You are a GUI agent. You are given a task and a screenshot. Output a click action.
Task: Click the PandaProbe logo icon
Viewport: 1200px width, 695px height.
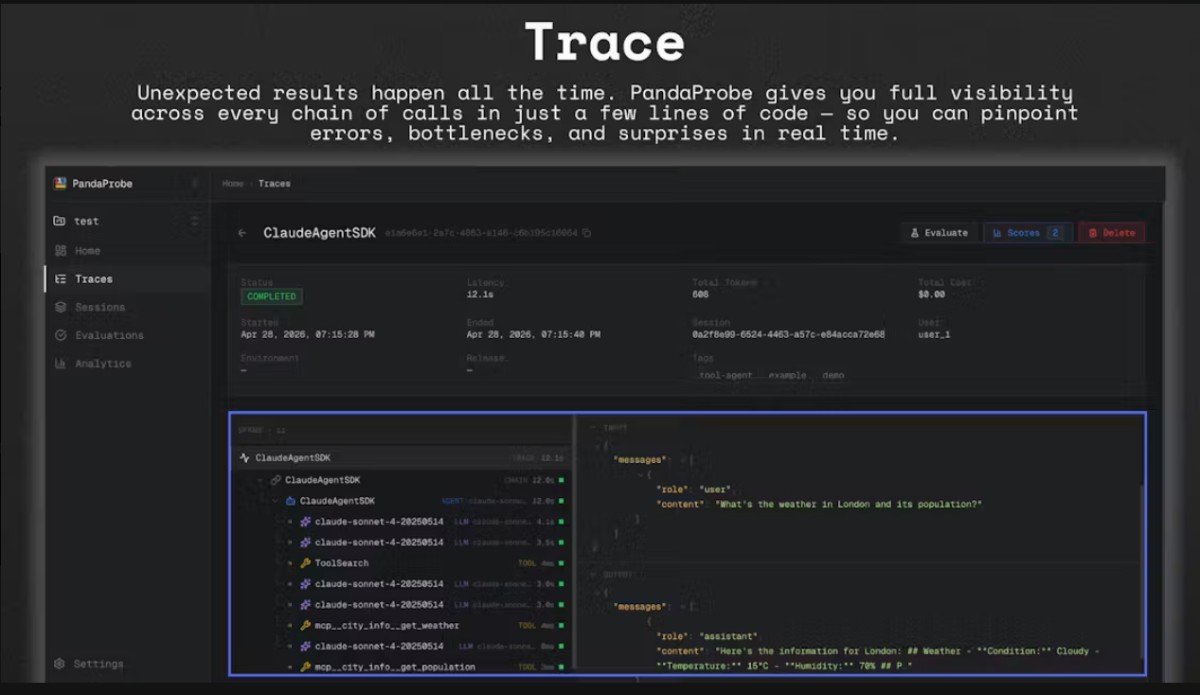pyautogui.click(x=60, y=183)
